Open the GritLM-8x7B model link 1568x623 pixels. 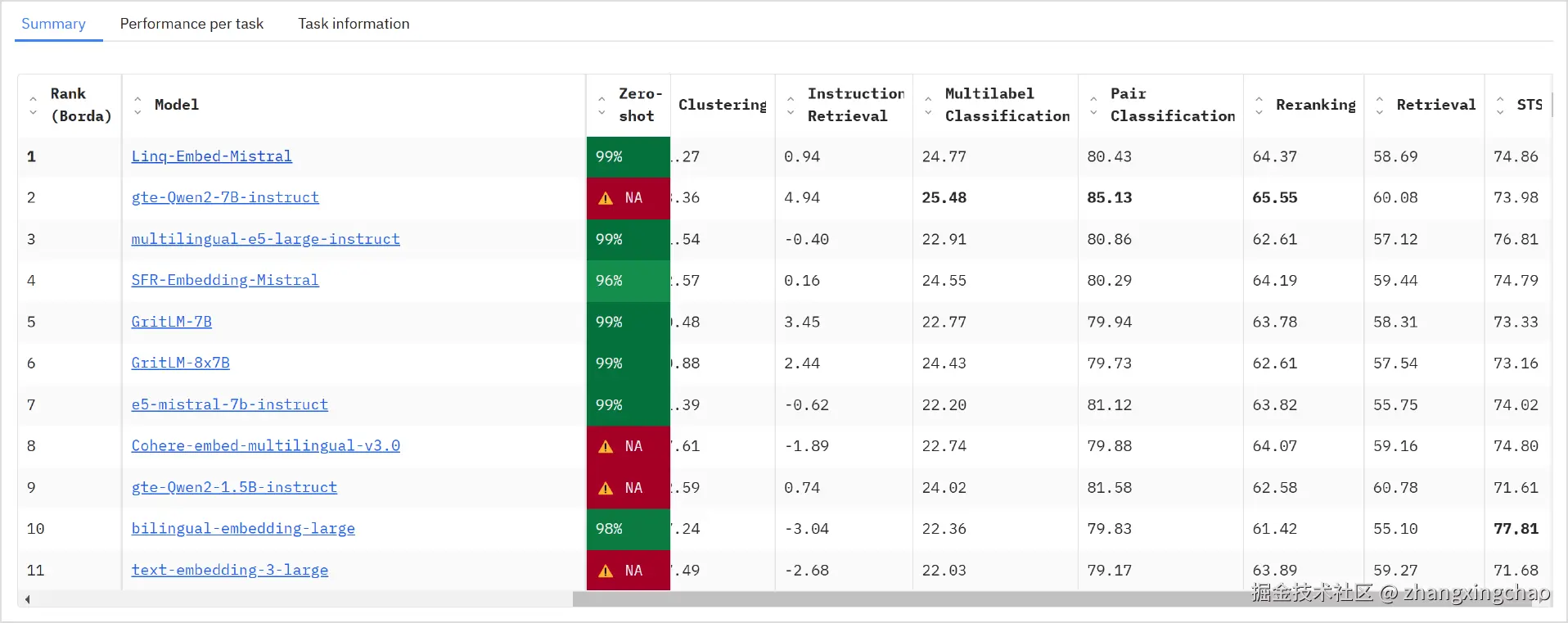(x=181, y=363)
